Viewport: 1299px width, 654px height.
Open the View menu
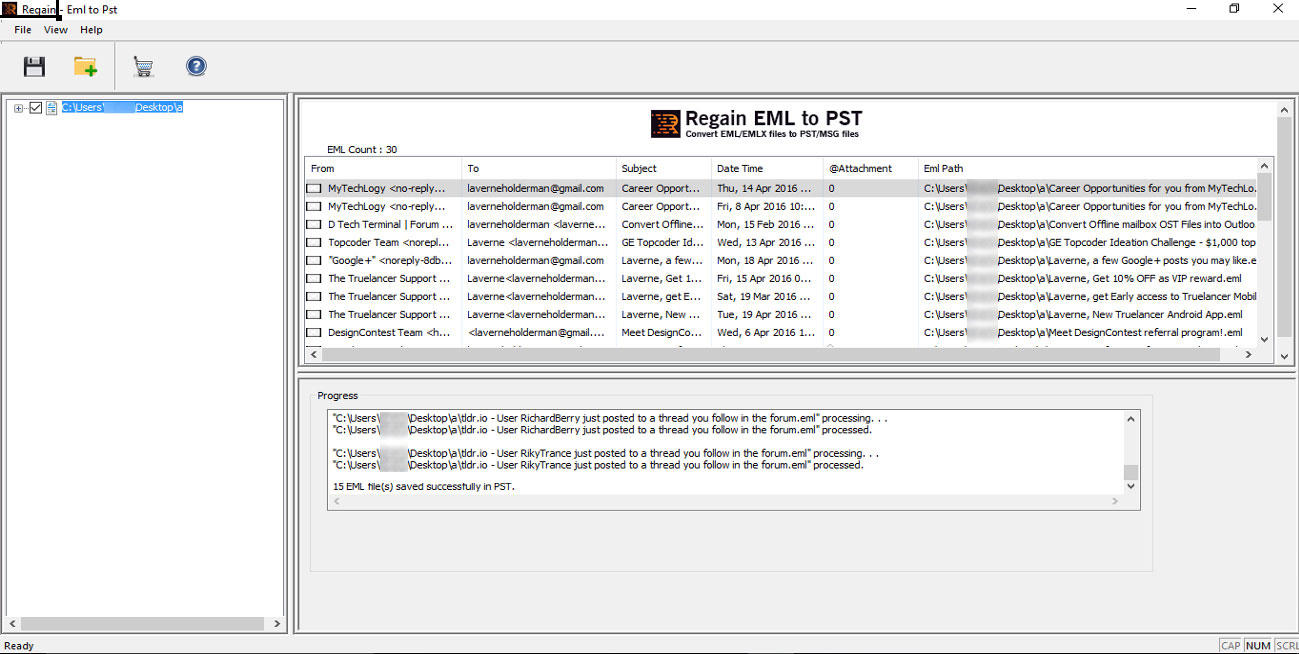coord(56,30)
